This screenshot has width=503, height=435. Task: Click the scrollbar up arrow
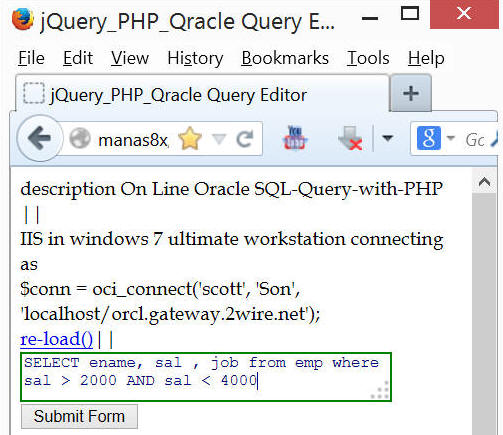coord(484,182)
